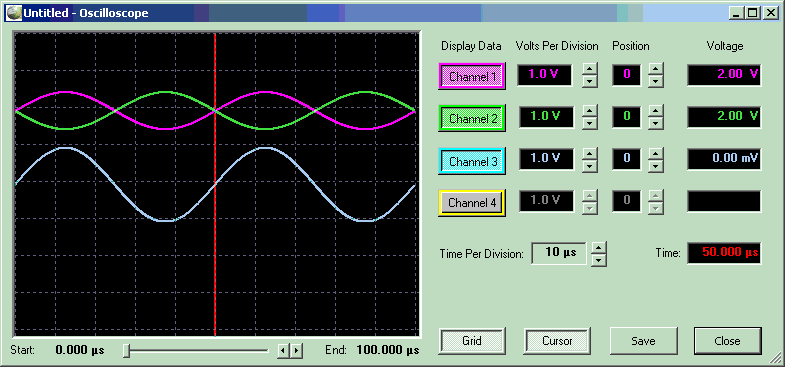Step the time range scrollbar left arrow
The image size is (785, 367).
(283, 350)
